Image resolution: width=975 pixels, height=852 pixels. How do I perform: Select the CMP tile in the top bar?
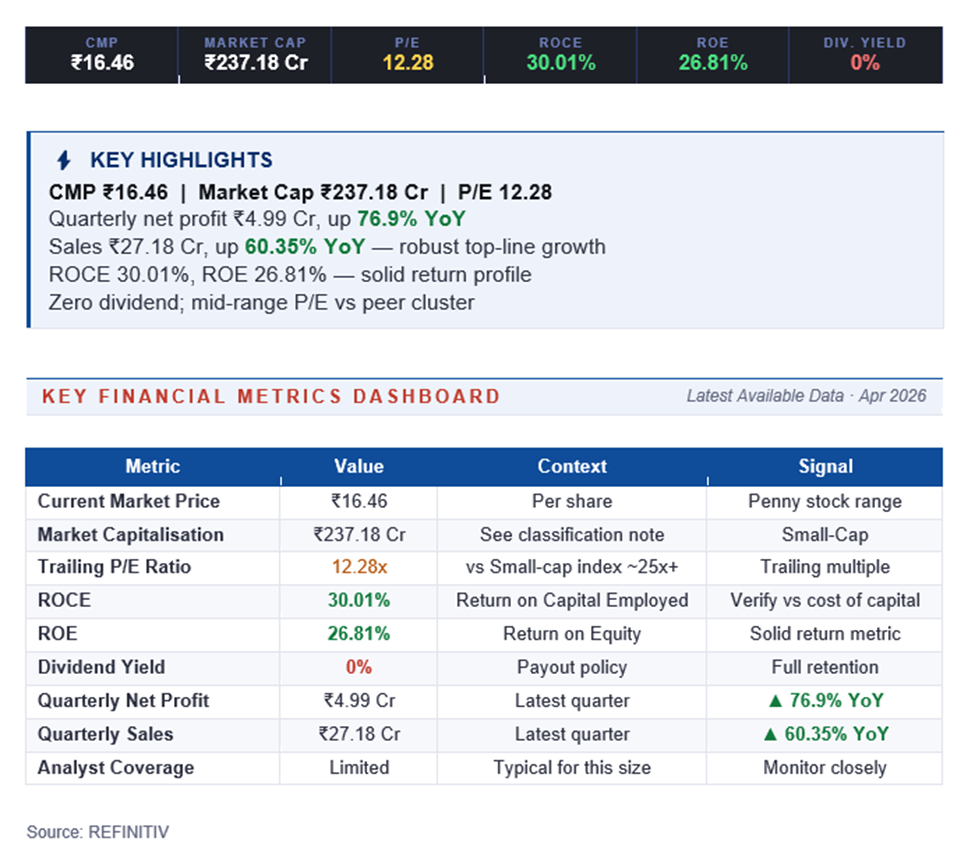click(102, 55)
